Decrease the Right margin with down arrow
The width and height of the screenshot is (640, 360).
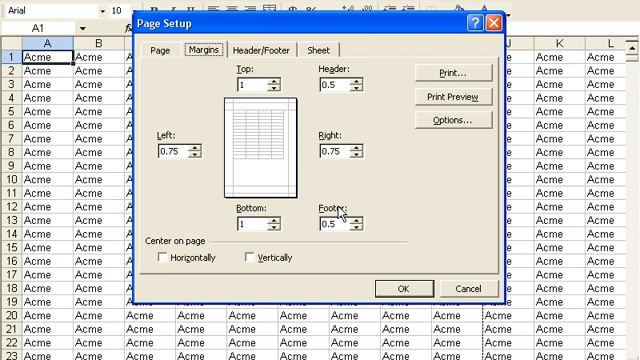click(356, 154)
